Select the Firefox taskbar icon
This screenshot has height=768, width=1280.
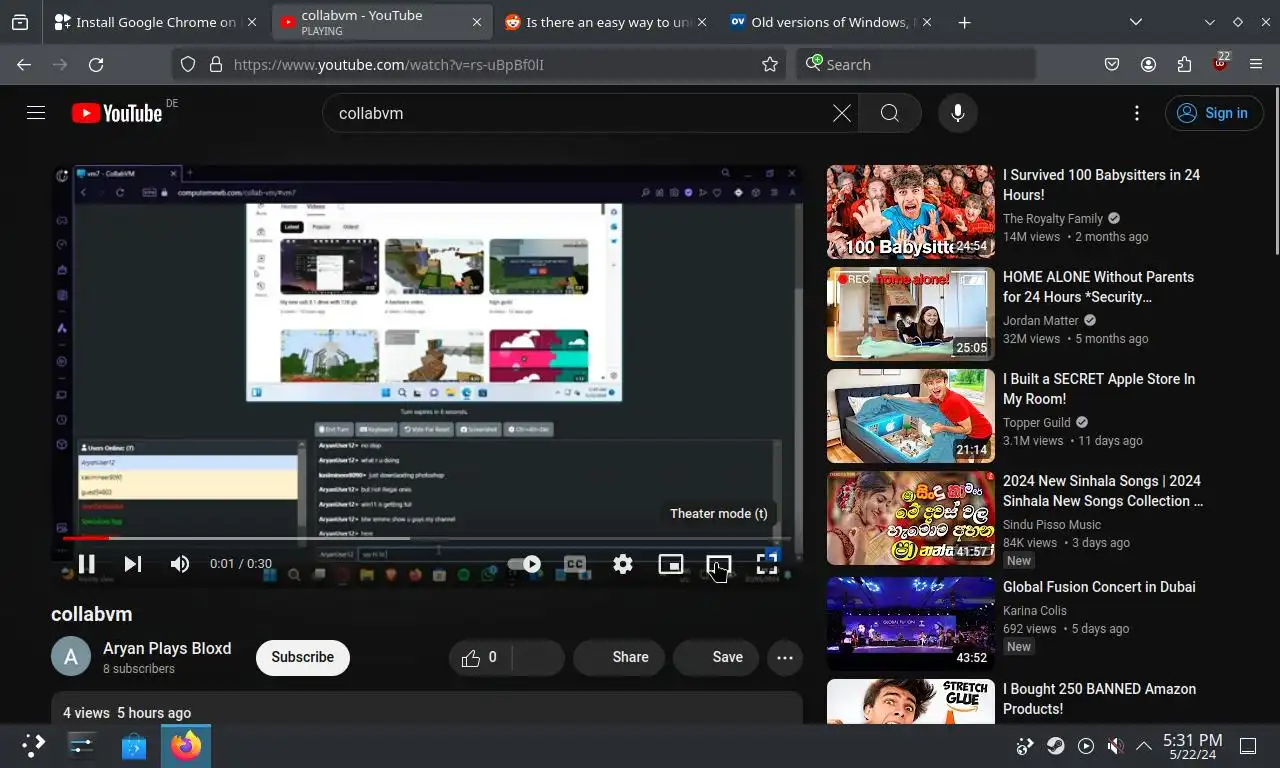[x=186, y=745]
